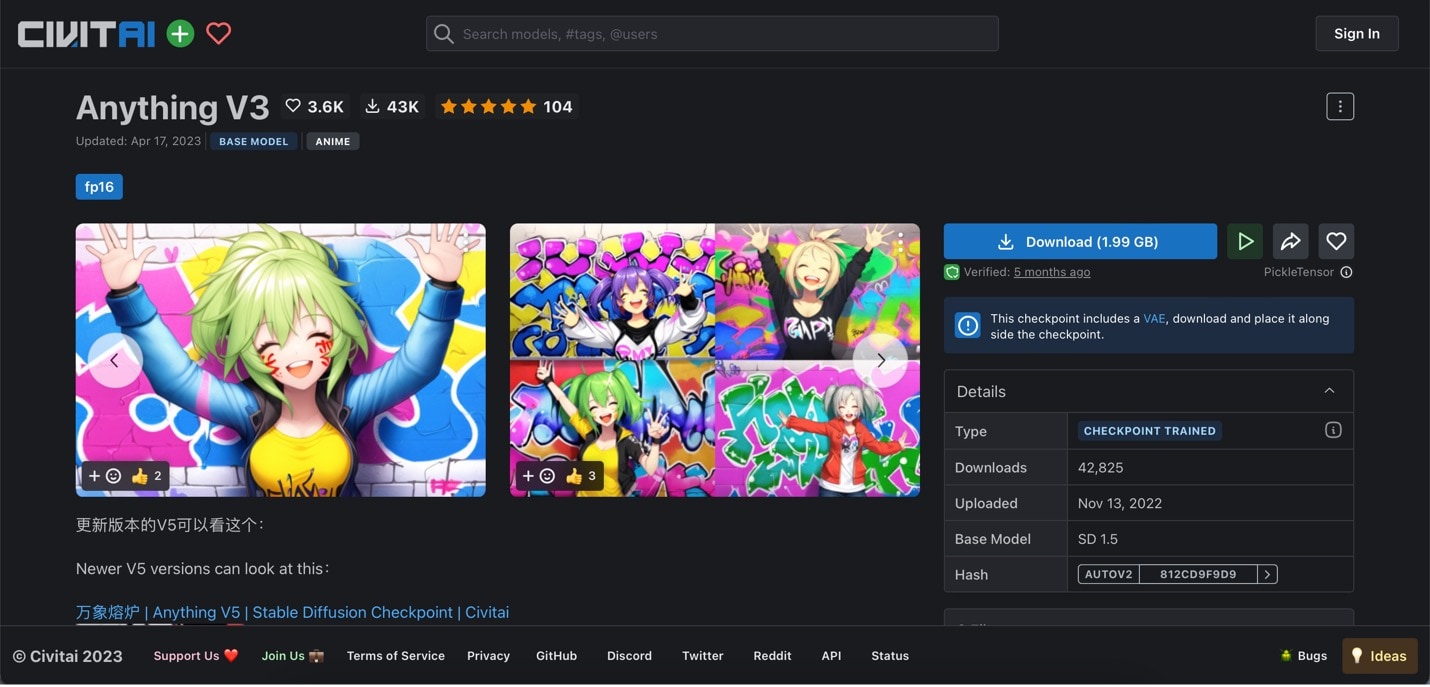Click the VAE link
The width and height of the screenshot is (1430, 687).
(1154, 318)
